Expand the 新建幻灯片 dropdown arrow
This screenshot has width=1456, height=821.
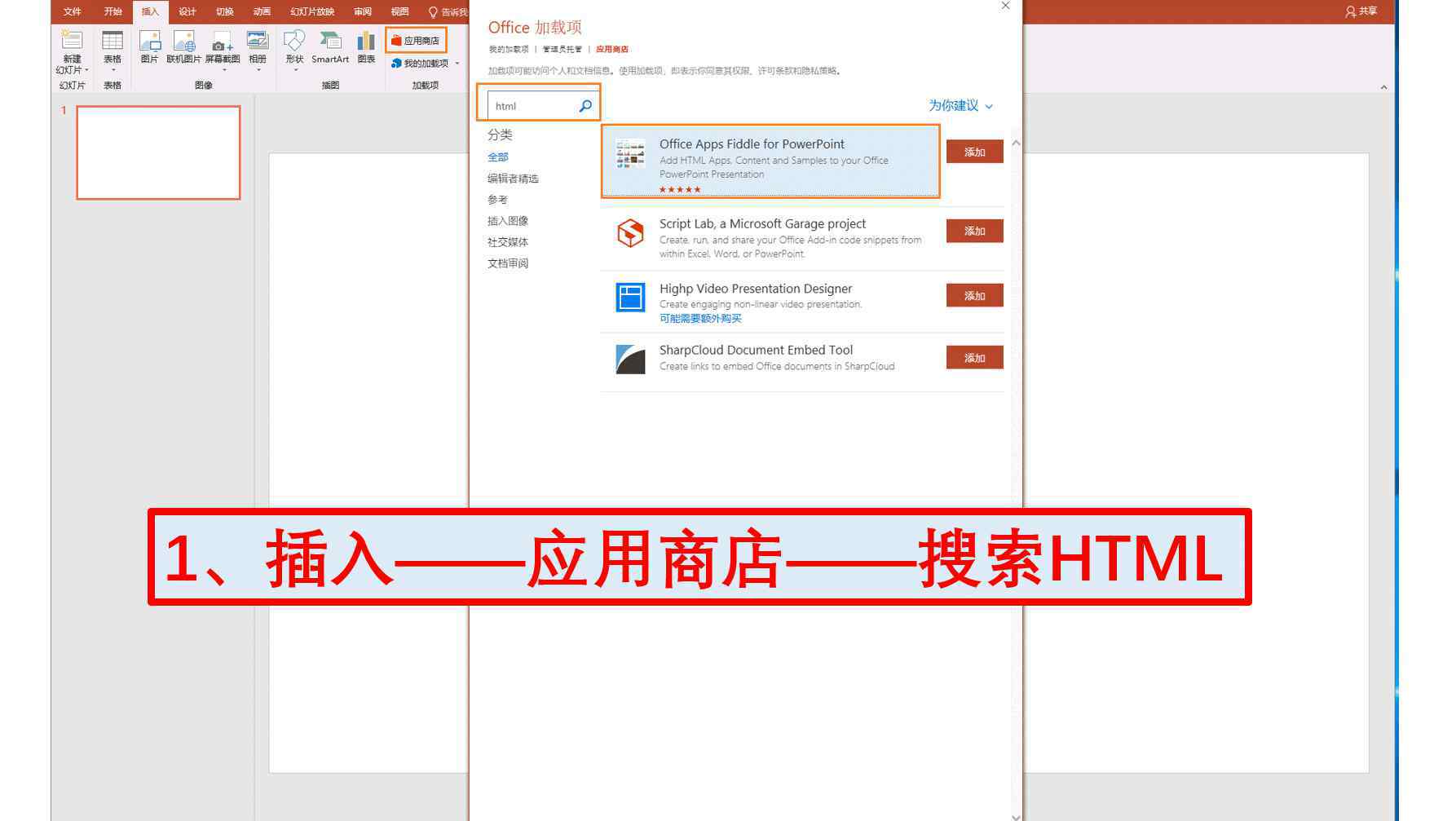(x=86, y=71)
